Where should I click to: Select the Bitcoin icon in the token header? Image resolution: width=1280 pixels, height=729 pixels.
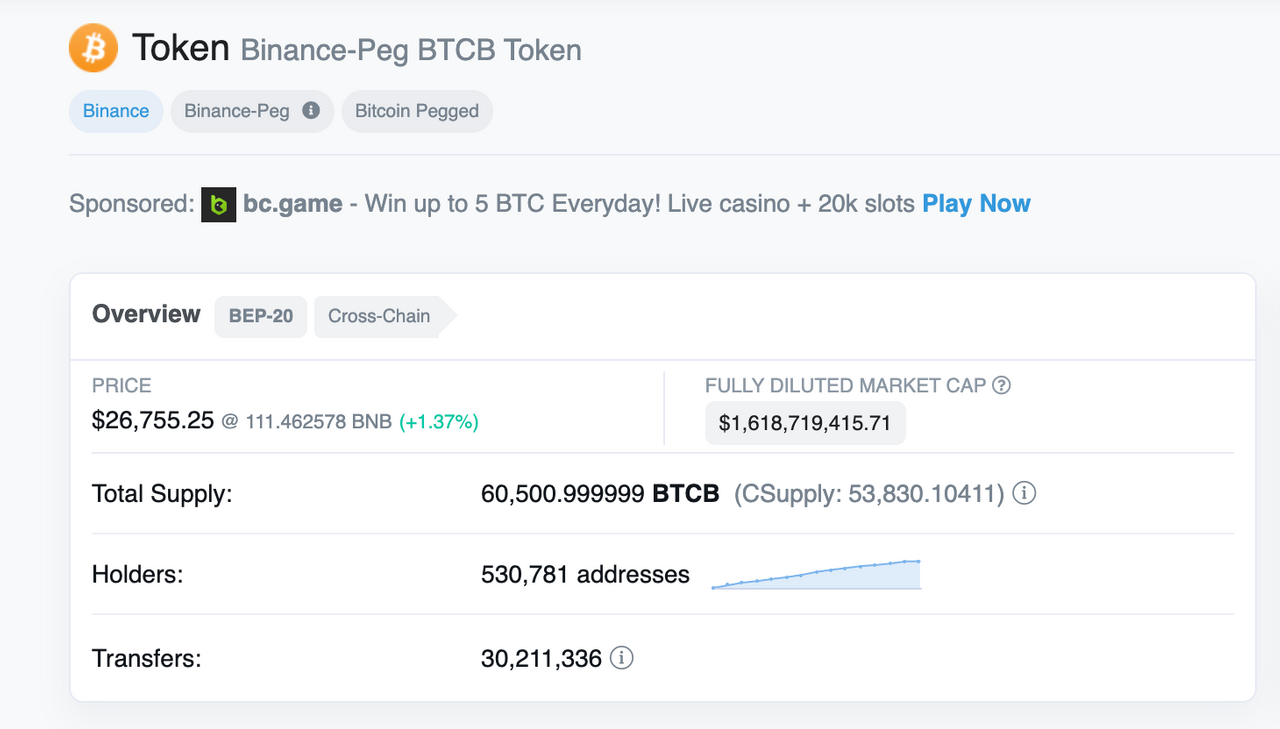[92, 47]
